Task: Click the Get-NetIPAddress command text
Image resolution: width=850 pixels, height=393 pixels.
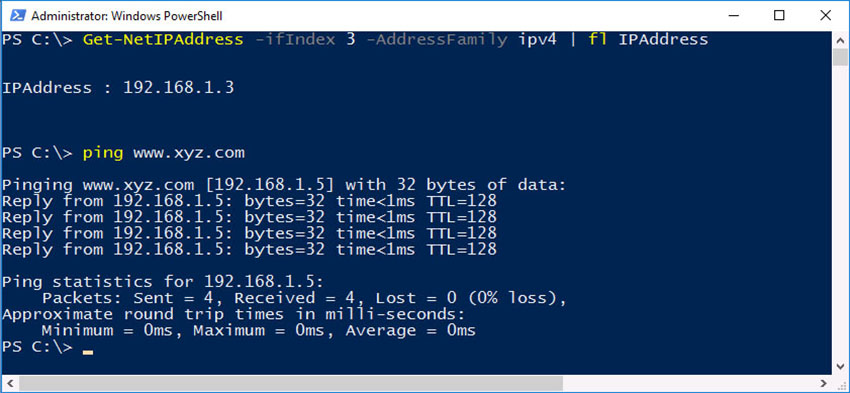Action: click(x=163, y=40)
